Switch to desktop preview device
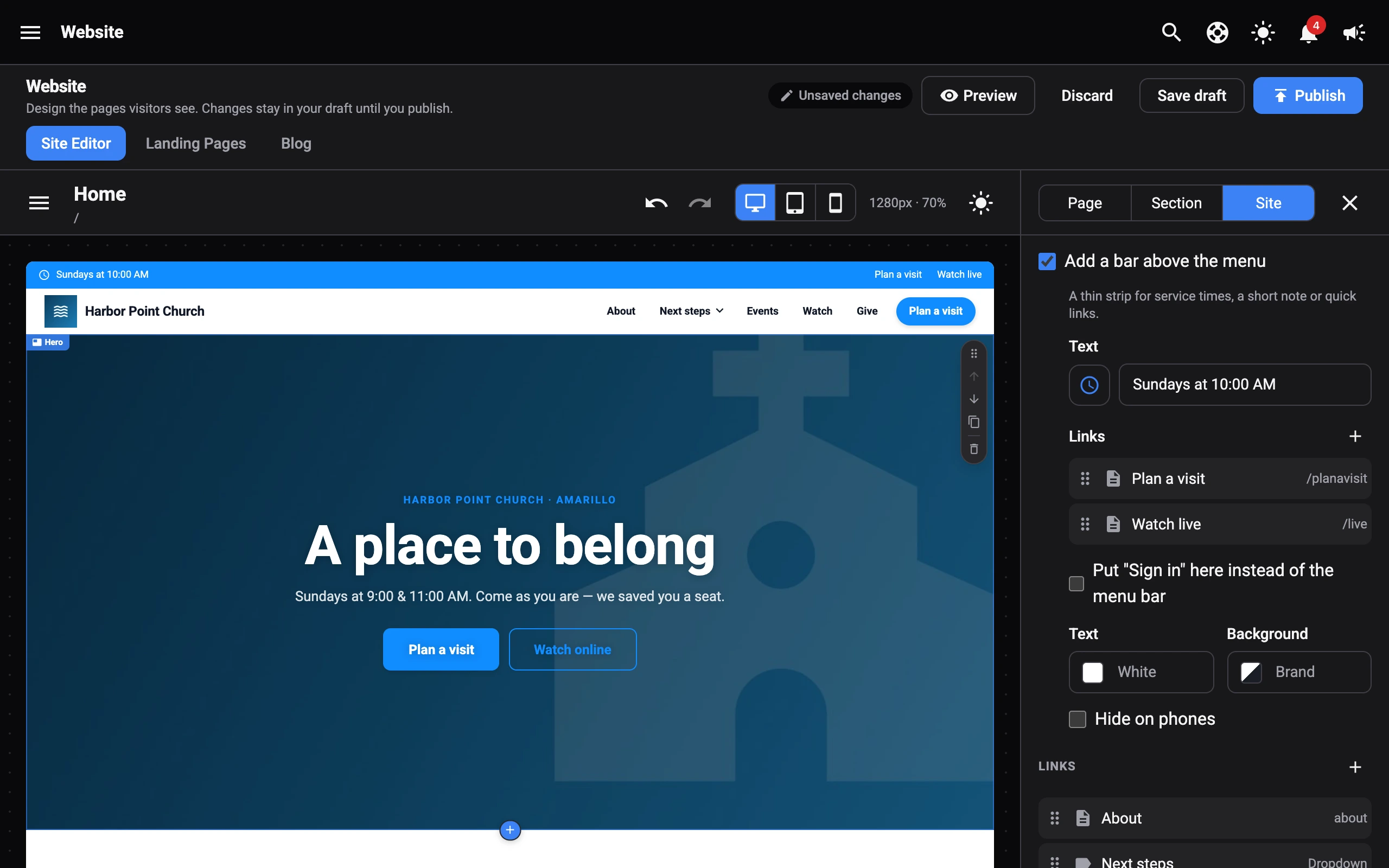Image resolution: width=1389 pixels, height=868 pixels. coord(755,203)
